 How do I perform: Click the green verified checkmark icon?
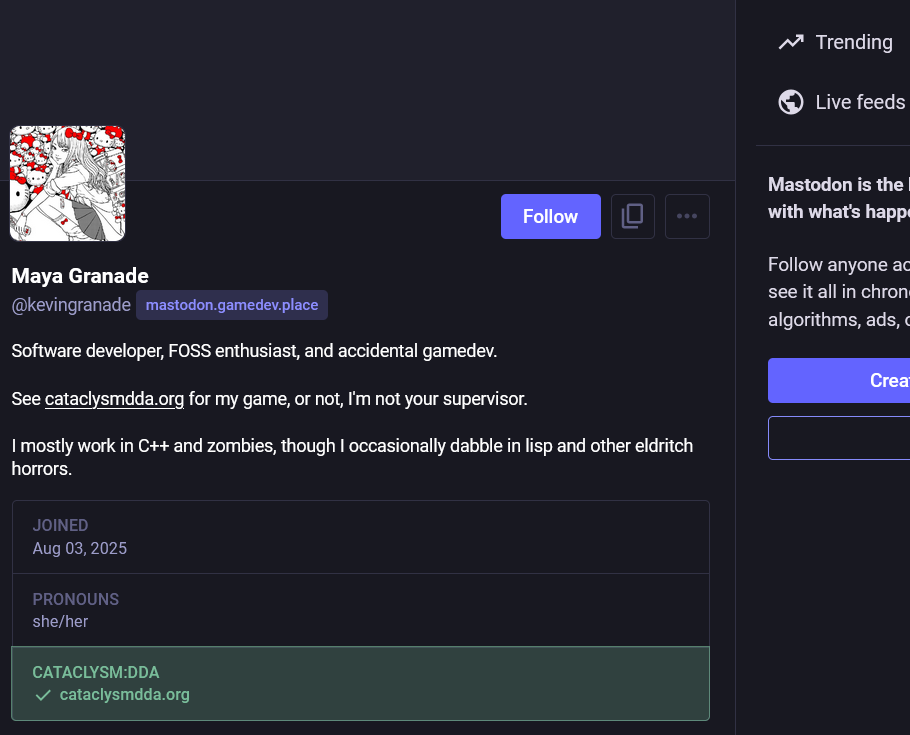pos(43,695)
